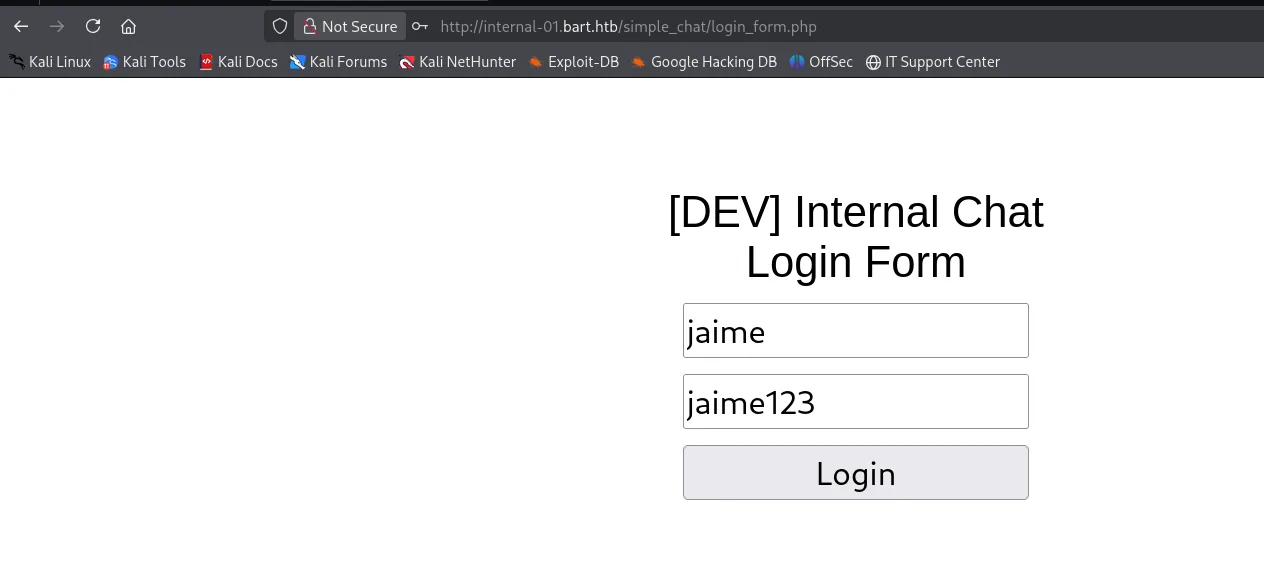Open the browser home page
The image size is (1264, 586).
128,26
